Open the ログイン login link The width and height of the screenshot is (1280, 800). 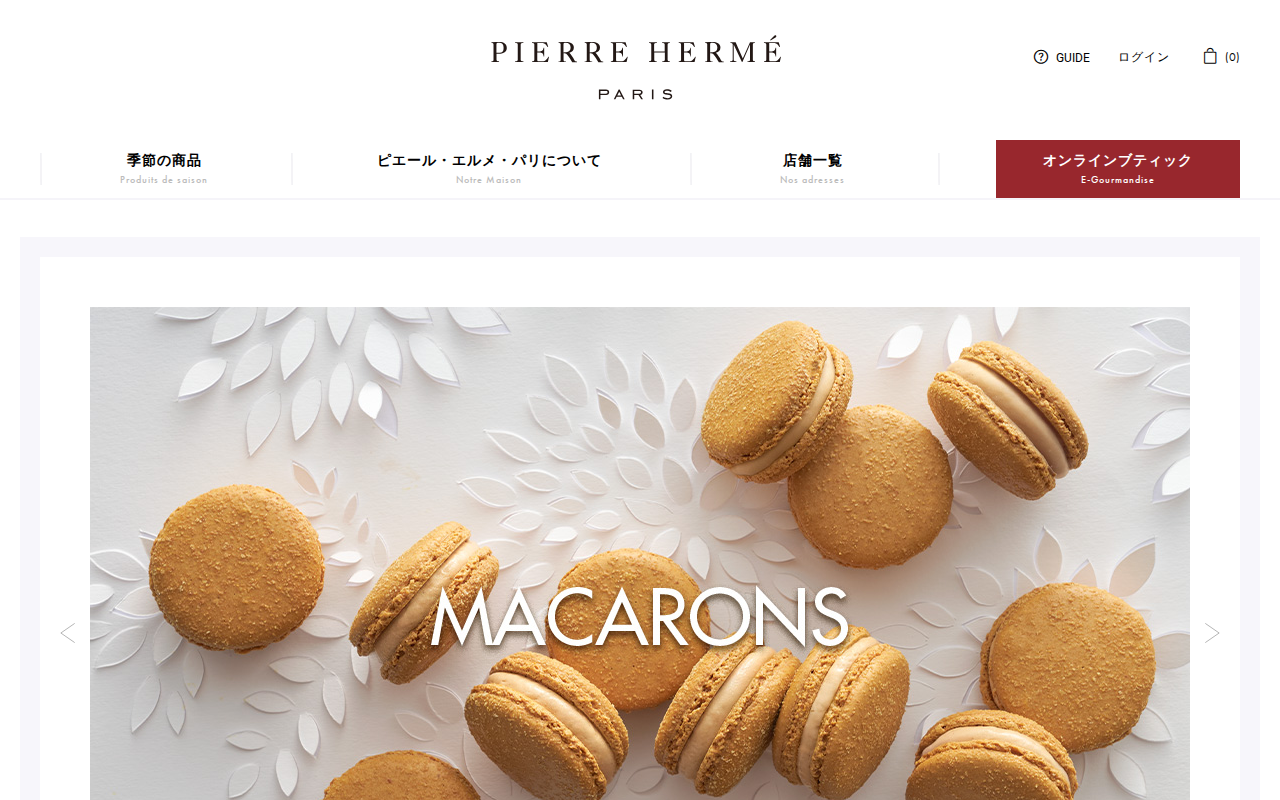pyautogui.click(x=1143, y=57)
